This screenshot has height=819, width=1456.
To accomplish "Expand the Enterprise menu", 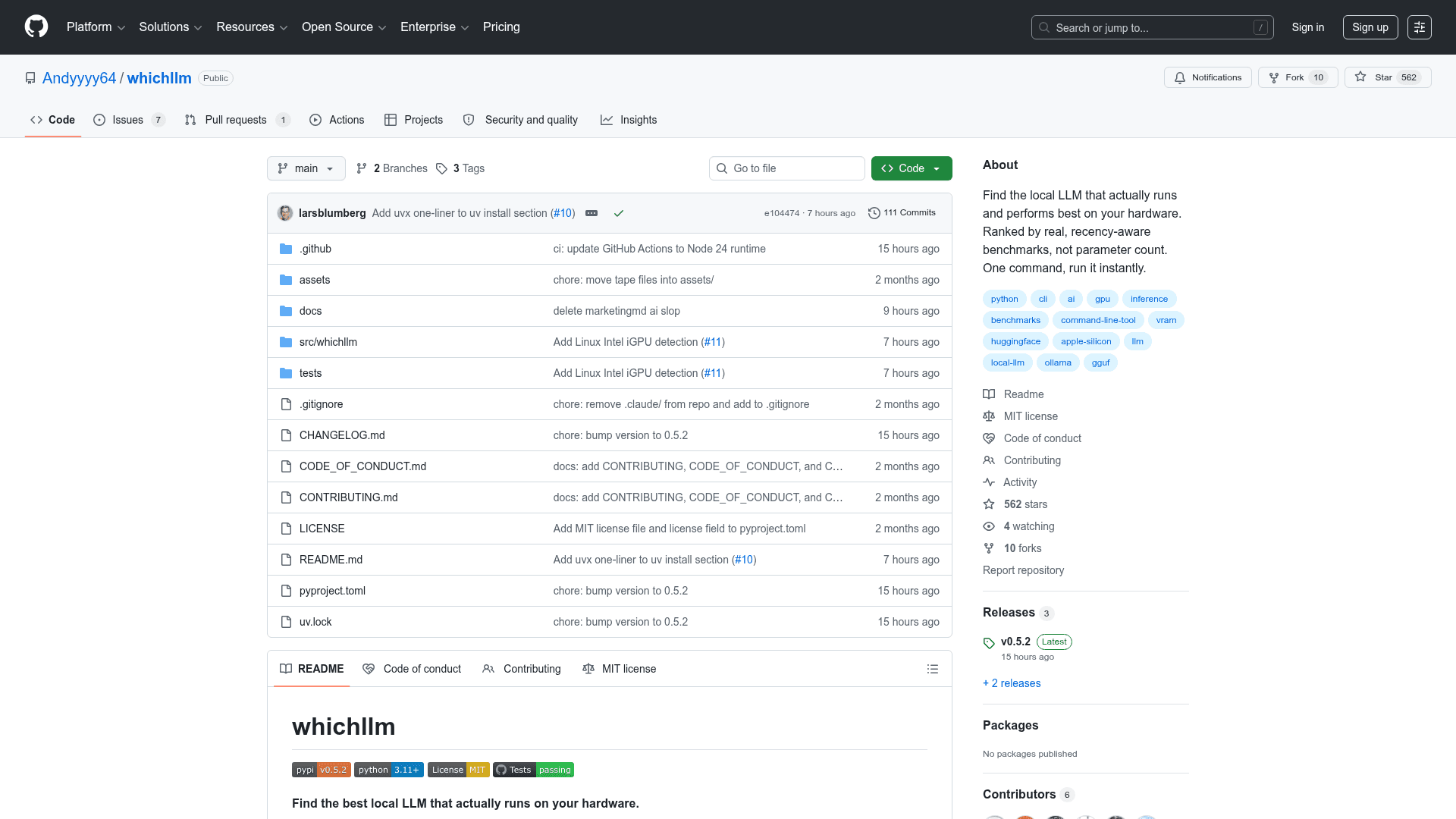I will click(x=435, y=27).
